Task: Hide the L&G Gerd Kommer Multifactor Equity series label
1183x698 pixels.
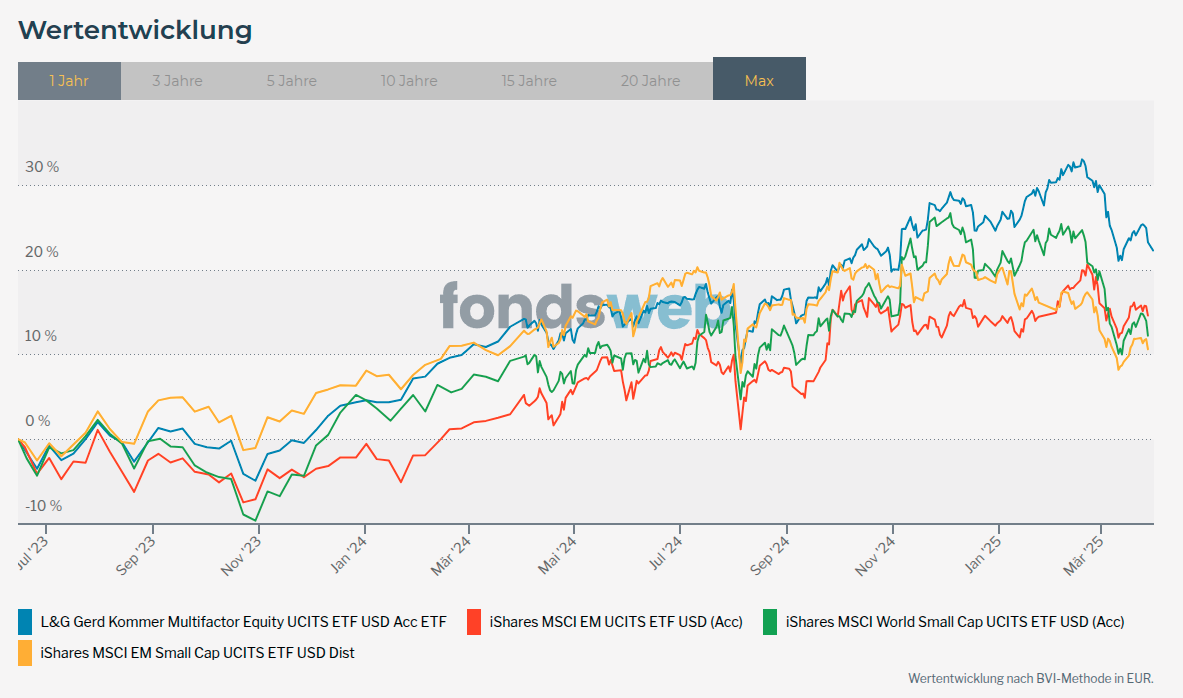Action: click(243, 622)
